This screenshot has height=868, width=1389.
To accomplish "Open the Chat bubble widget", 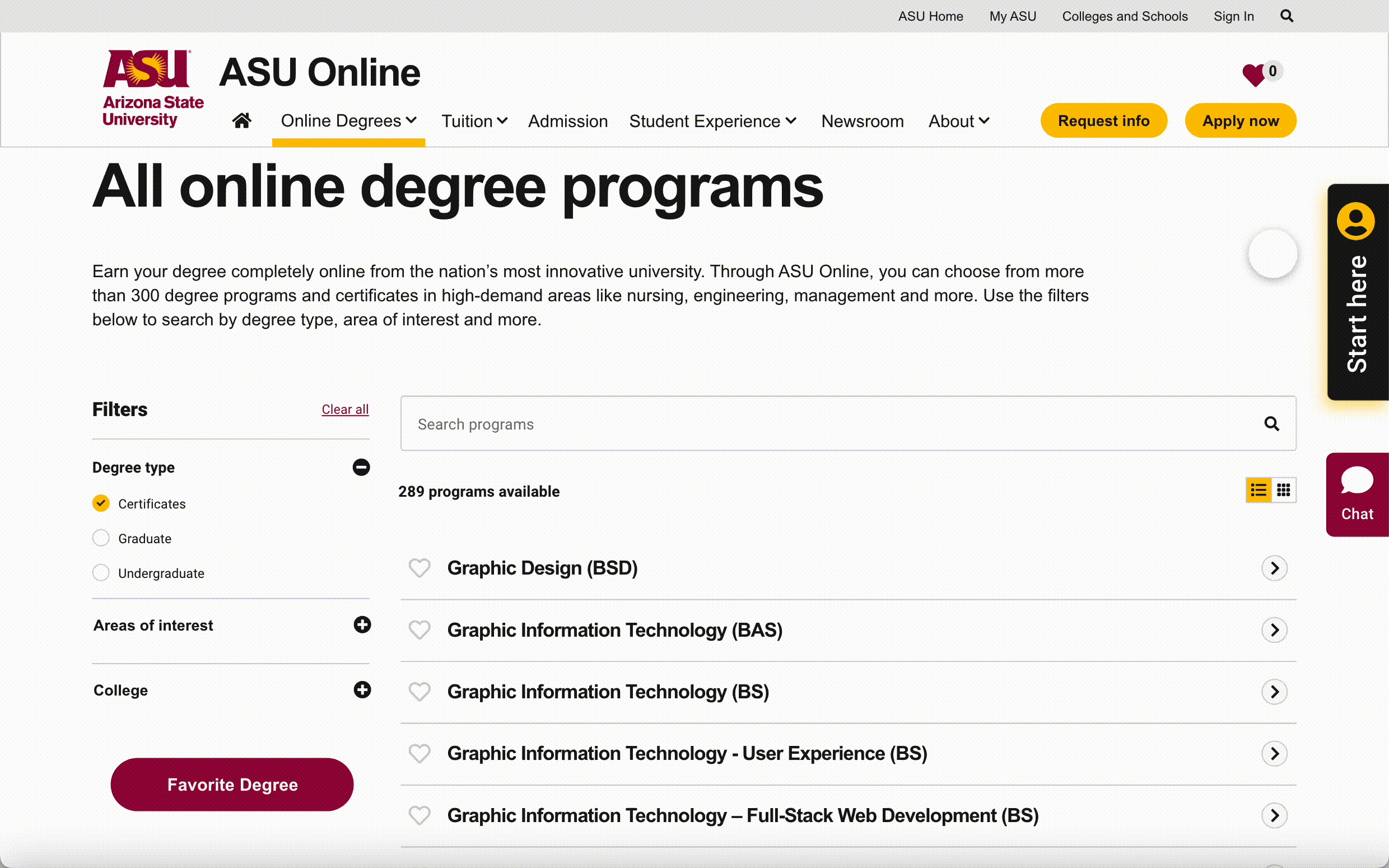I will click(1357, 494).
